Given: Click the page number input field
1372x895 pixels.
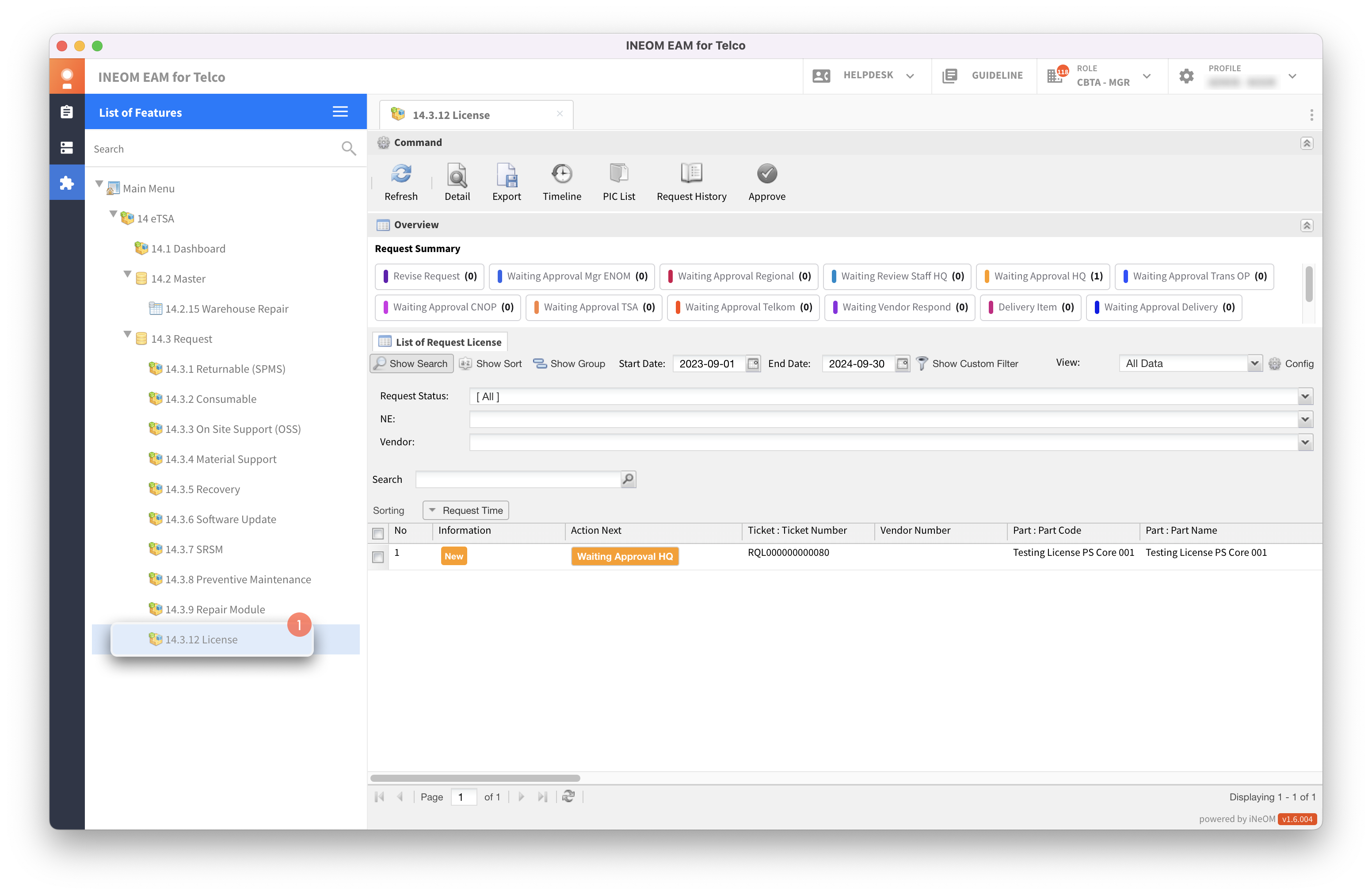Looking at the screenshot, I should coord(464,797).
